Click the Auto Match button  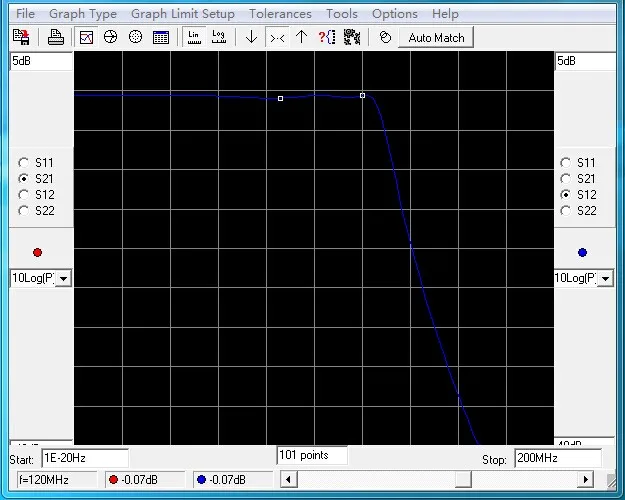click(436, 37)
